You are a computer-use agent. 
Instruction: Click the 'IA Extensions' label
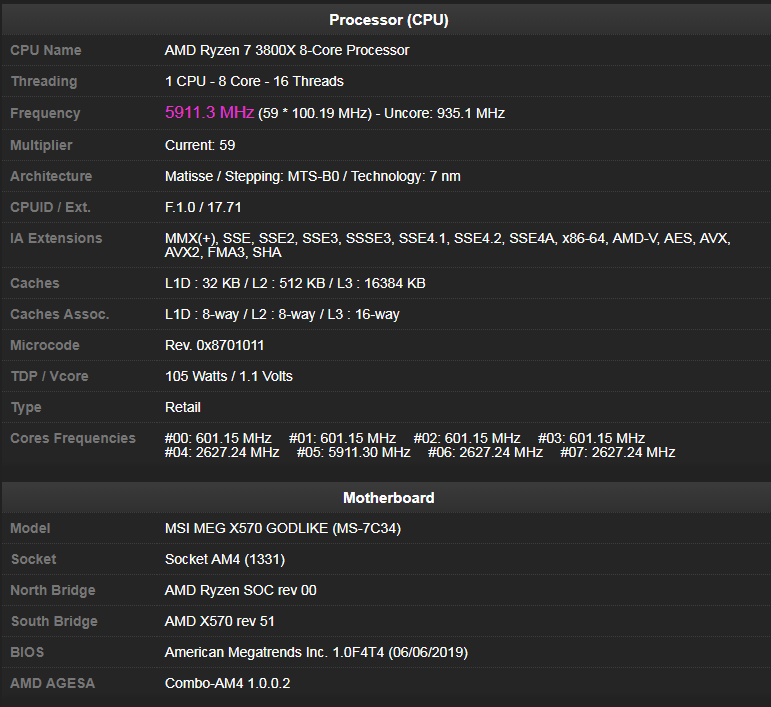click(x=56, y=238)
